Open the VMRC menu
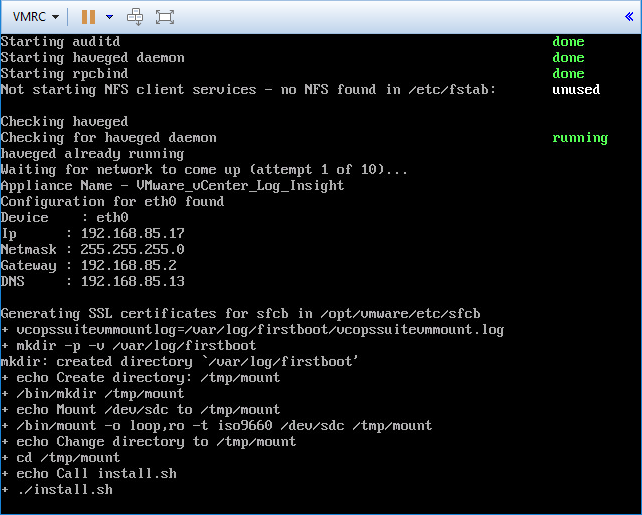The image size is (642, 515). 35,17
